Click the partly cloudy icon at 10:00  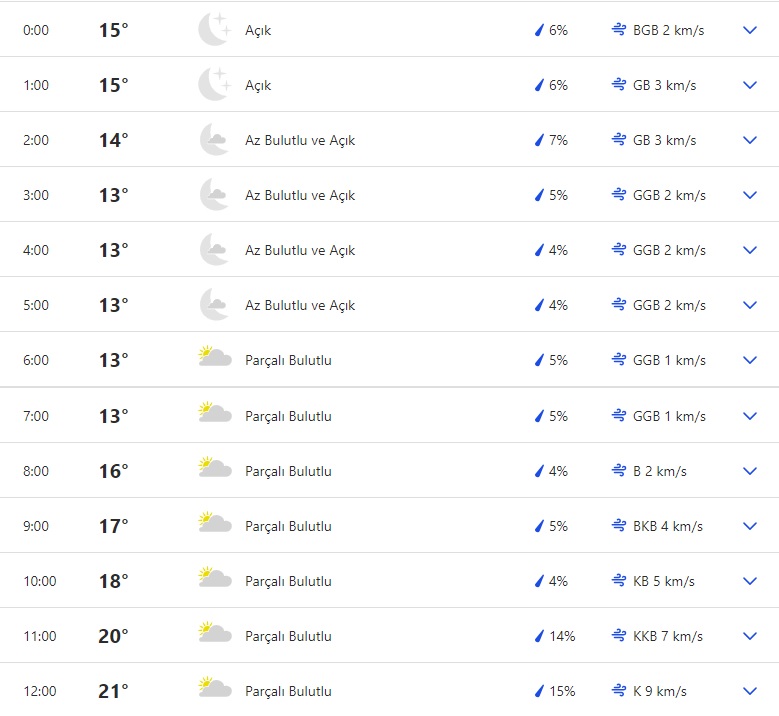(x=214, y=578)
